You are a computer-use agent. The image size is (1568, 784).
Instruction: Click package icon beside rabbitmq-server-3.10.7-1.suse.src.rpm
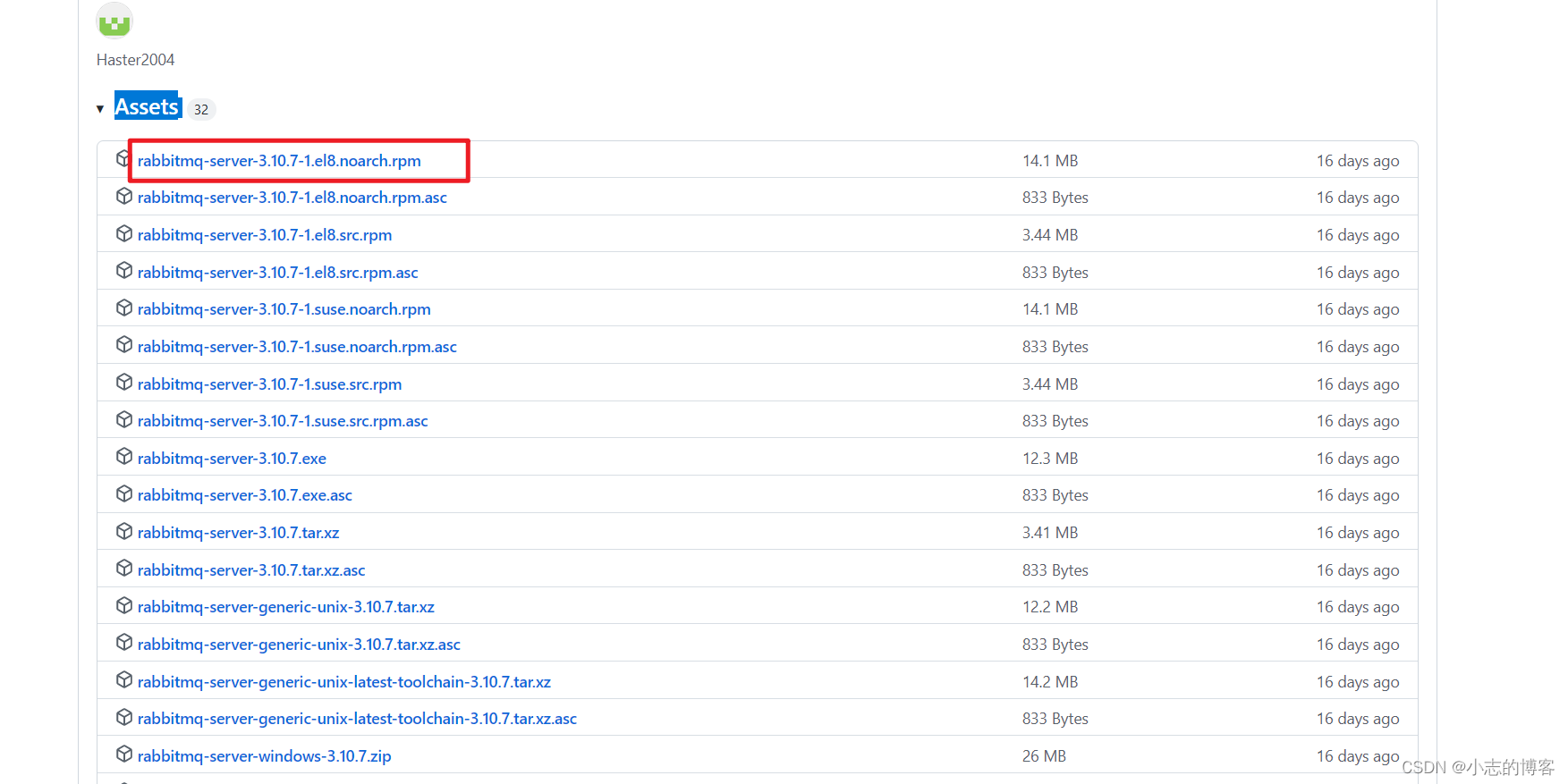click(x=124, y=383)
